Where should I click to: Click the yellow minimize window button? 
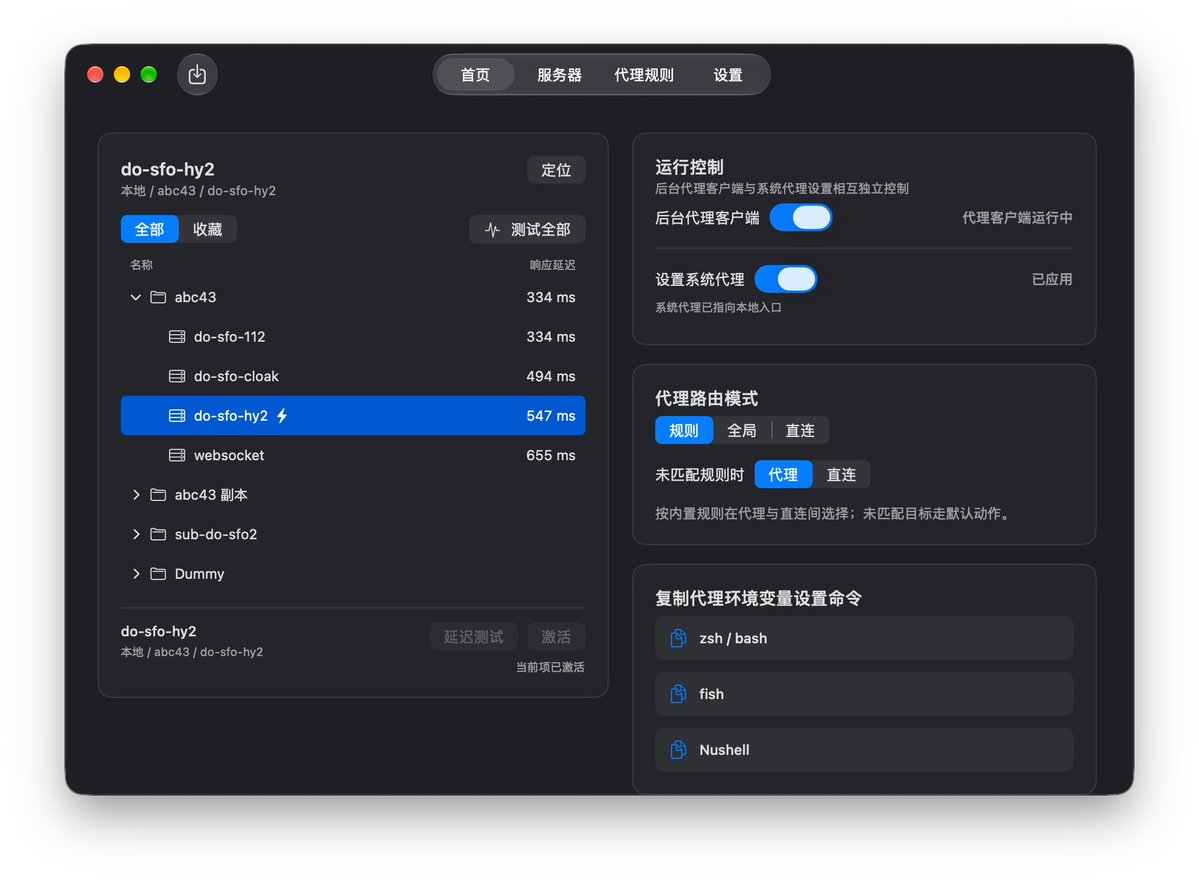(122, 74)
